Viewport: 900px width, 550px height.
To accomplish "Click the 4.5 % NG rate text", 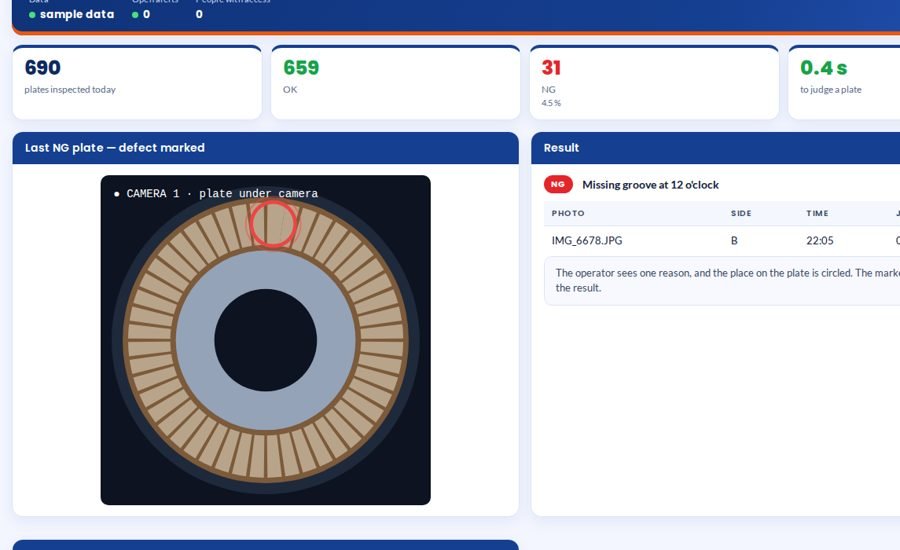I will 551,103.
